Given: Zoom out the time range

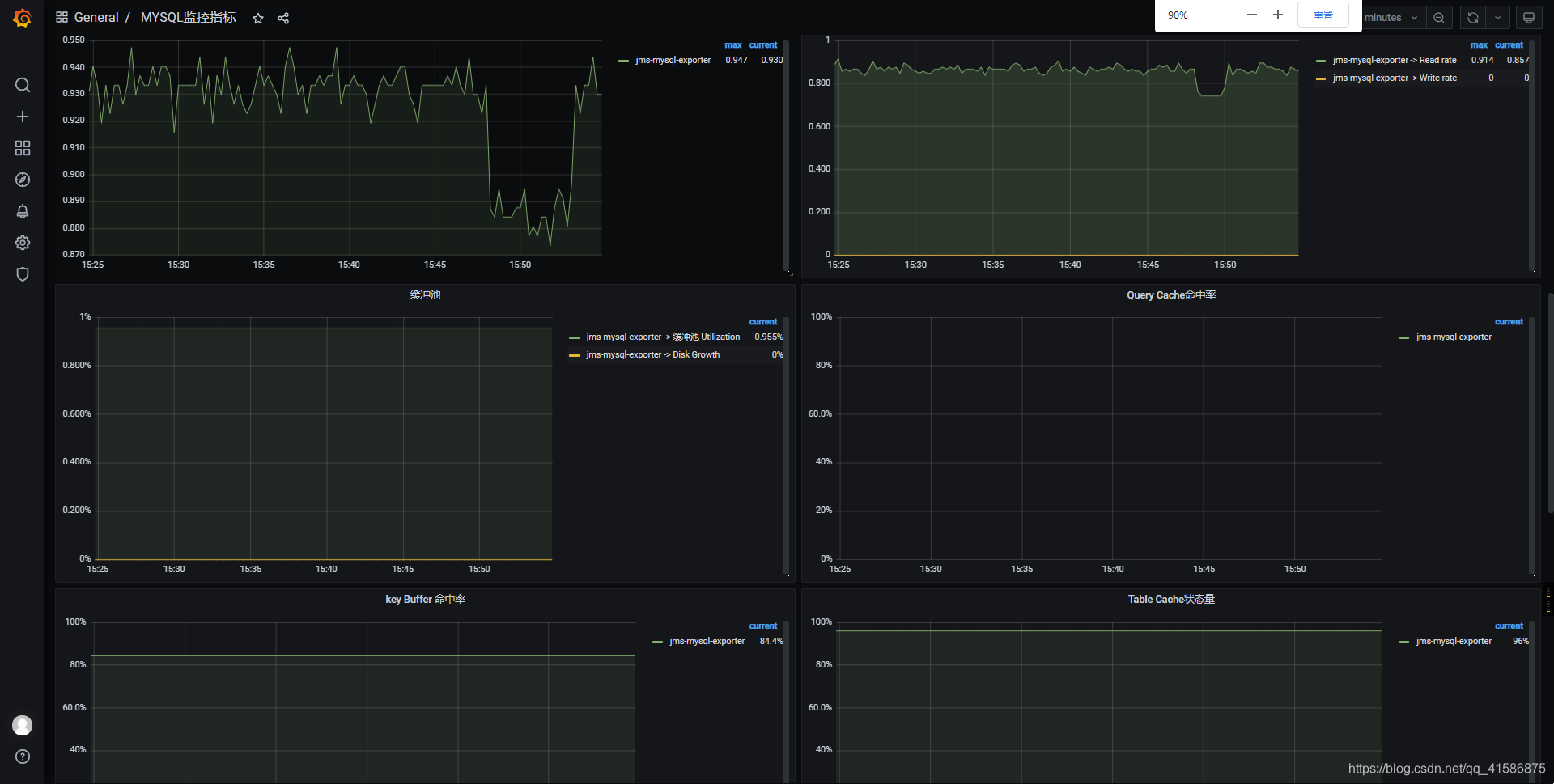Looking at the screenshot, I should 1439,18.
